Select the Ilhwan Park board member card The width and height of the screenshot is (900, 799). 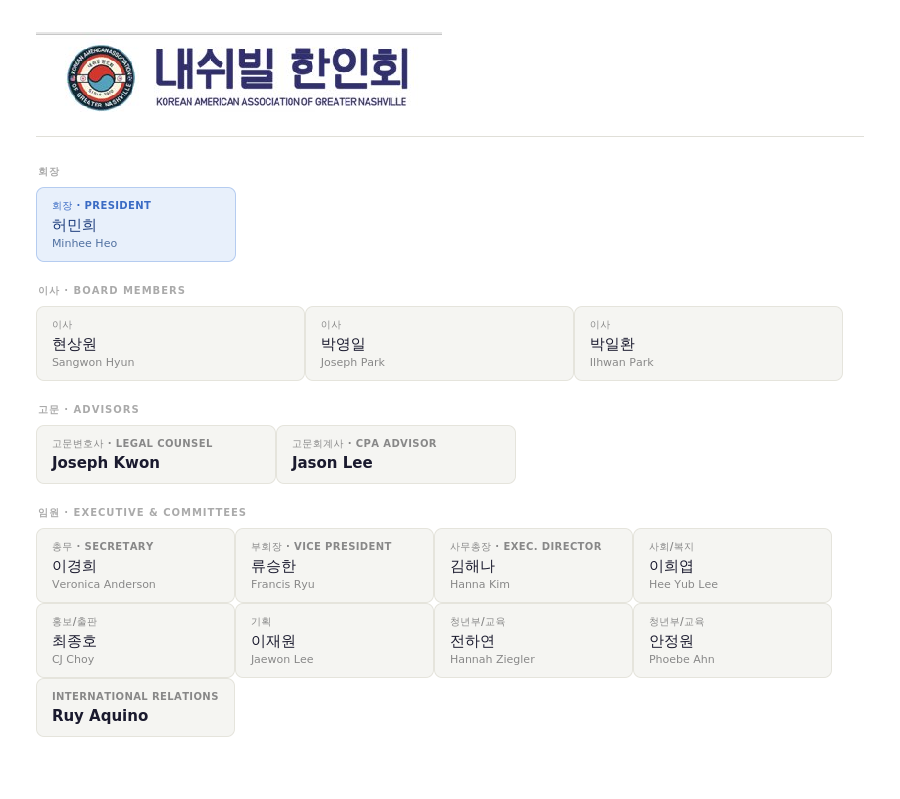click(x=708, y=343)
